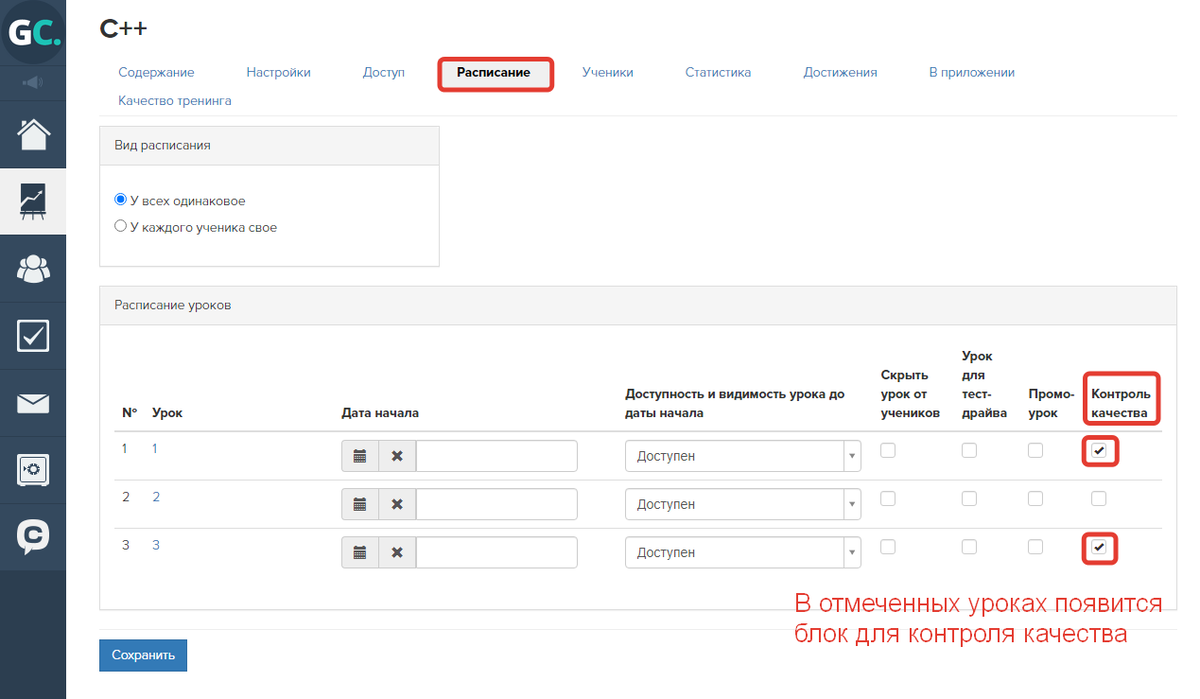Open availability dropdown for lesson 3
The width and height of the screenshot is (1200, 699).
click(743, 552)
